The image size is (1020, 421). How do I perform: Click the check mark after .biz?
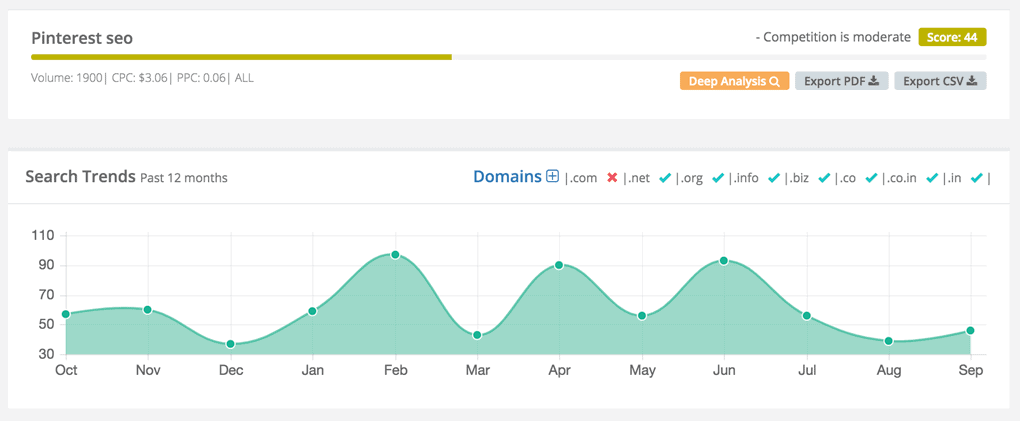click(824, 178)
